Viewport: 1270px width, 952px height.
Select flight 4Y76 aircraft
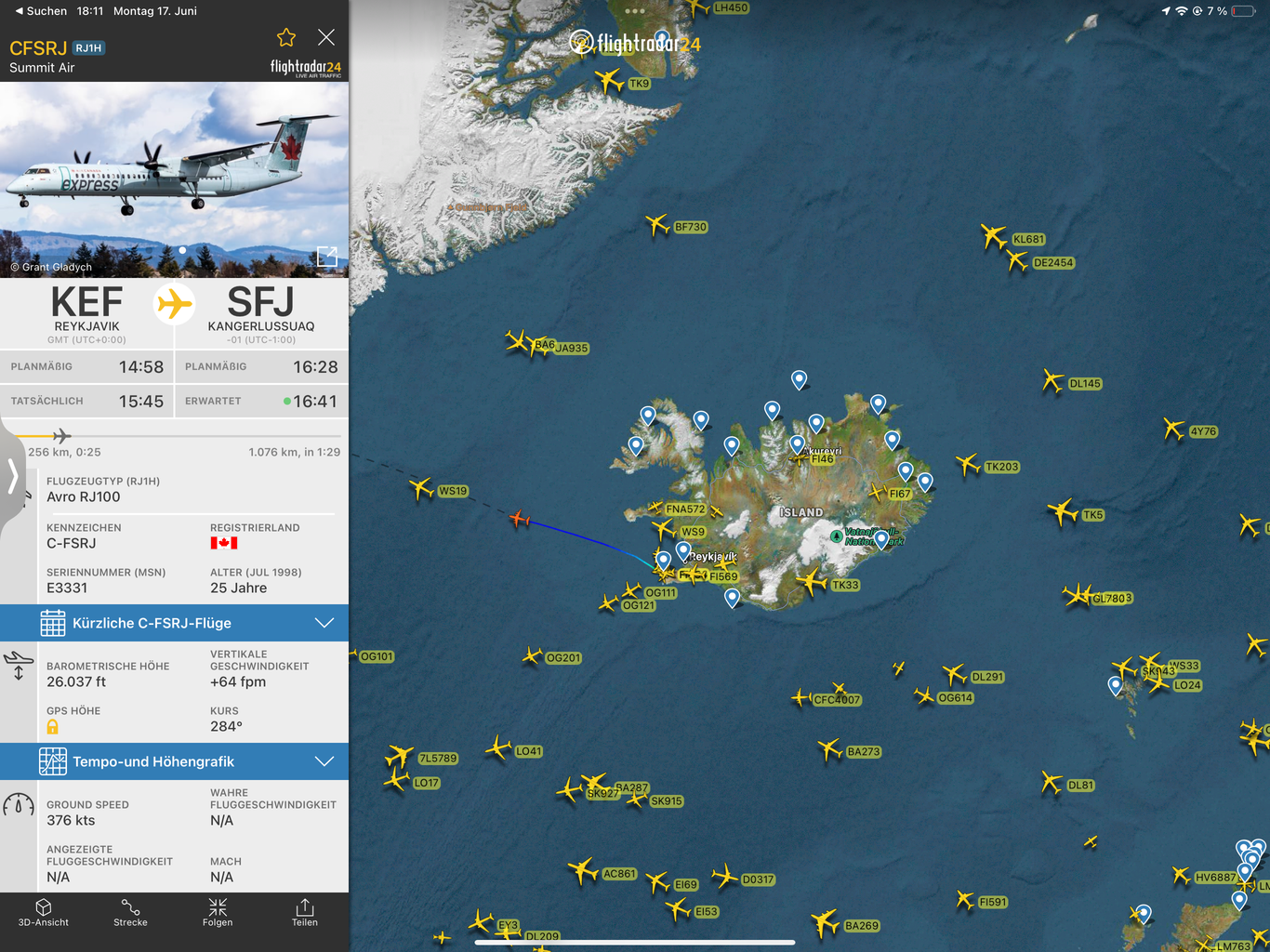coord(1174,429)
